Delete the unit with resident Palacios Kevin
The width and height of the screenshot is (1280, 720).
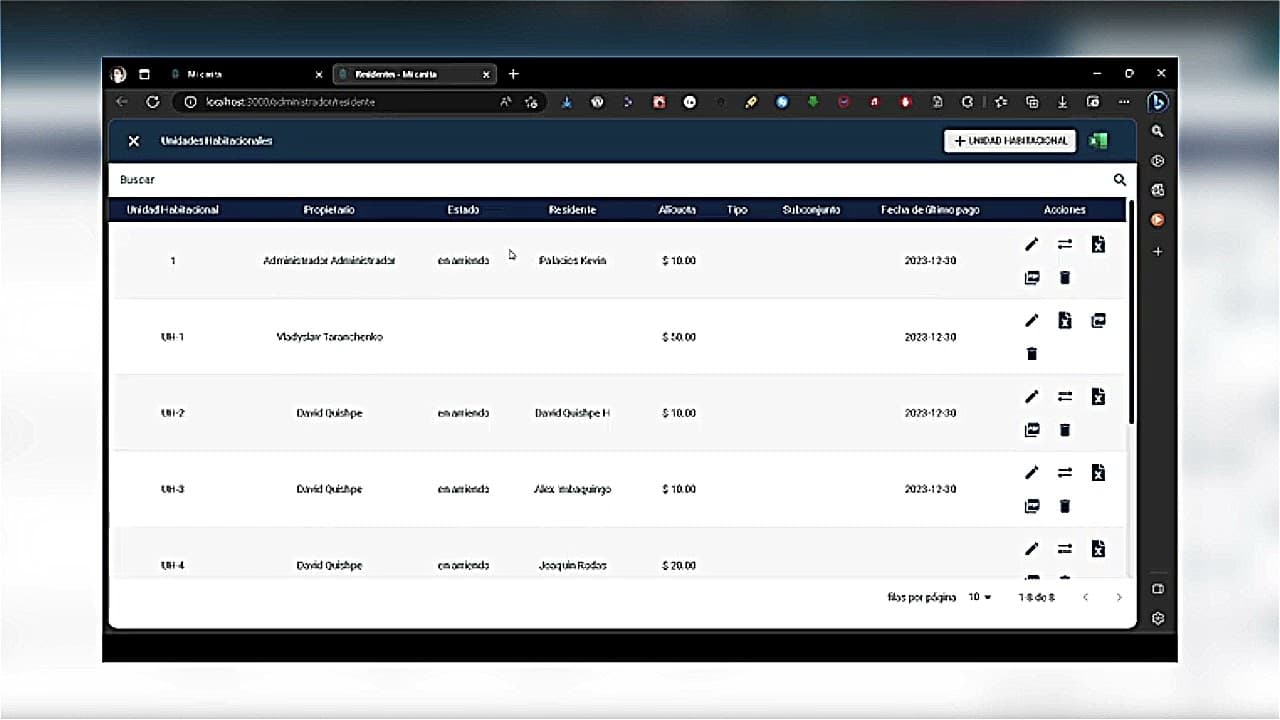1065,277
